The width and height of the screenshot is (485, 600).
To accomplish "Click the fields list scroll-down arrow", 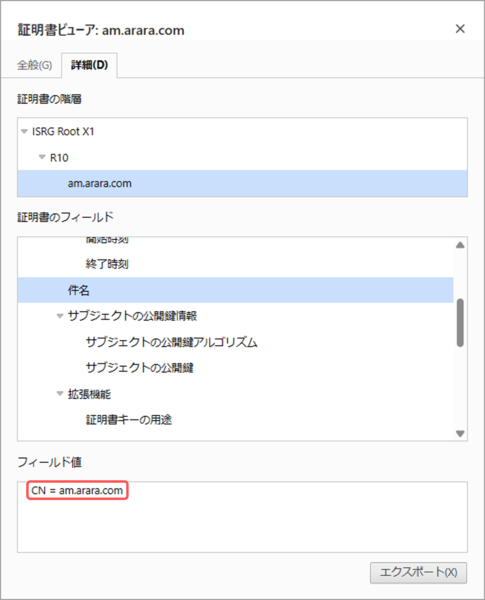I will tap(461, 434).
